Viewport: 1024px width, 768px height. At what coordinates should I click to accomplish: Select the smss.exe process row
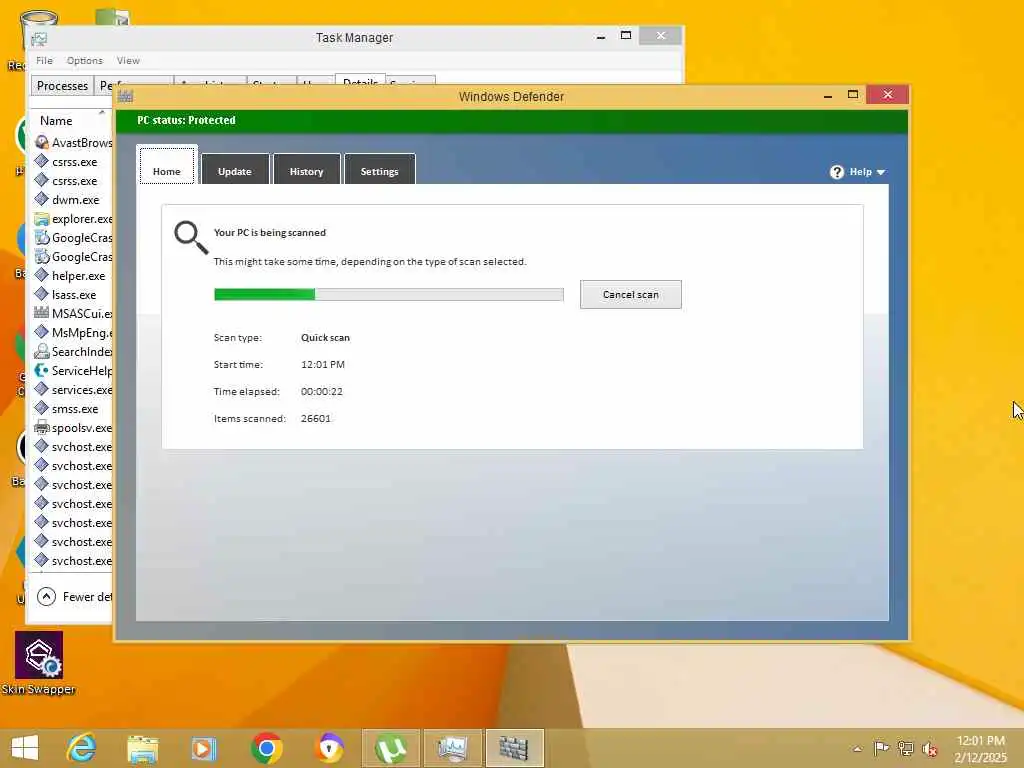point(72,409)
